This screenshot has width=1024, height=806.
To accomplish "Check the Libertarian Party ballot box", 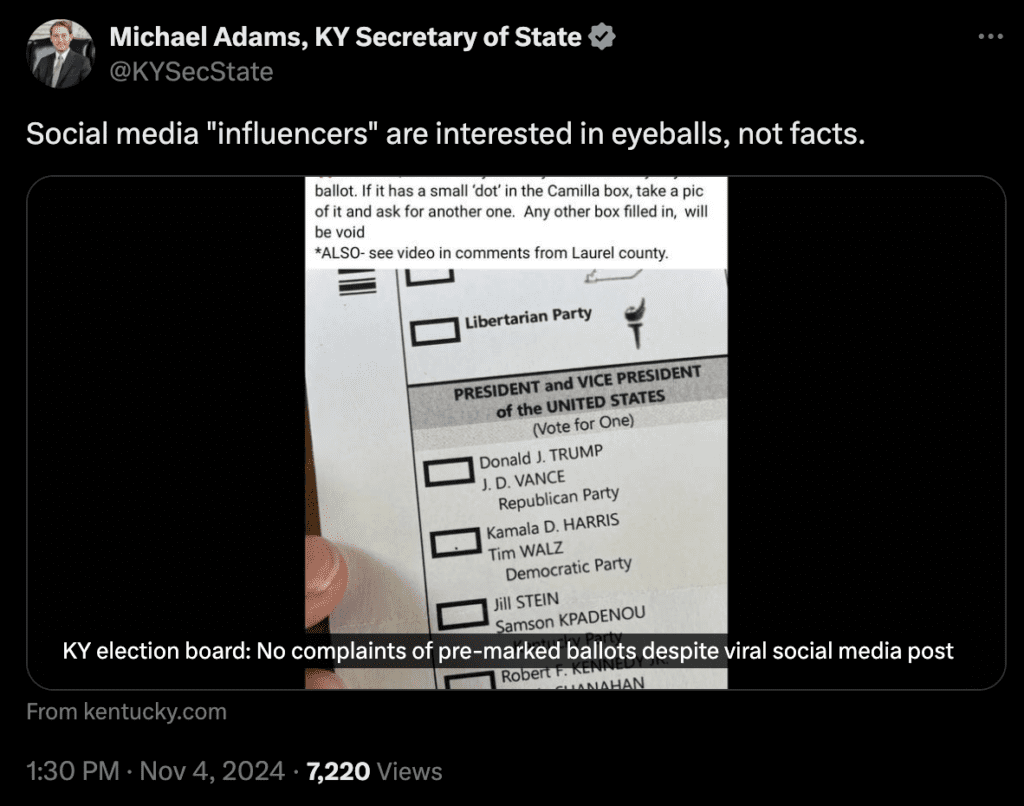I will coord(434,330).
